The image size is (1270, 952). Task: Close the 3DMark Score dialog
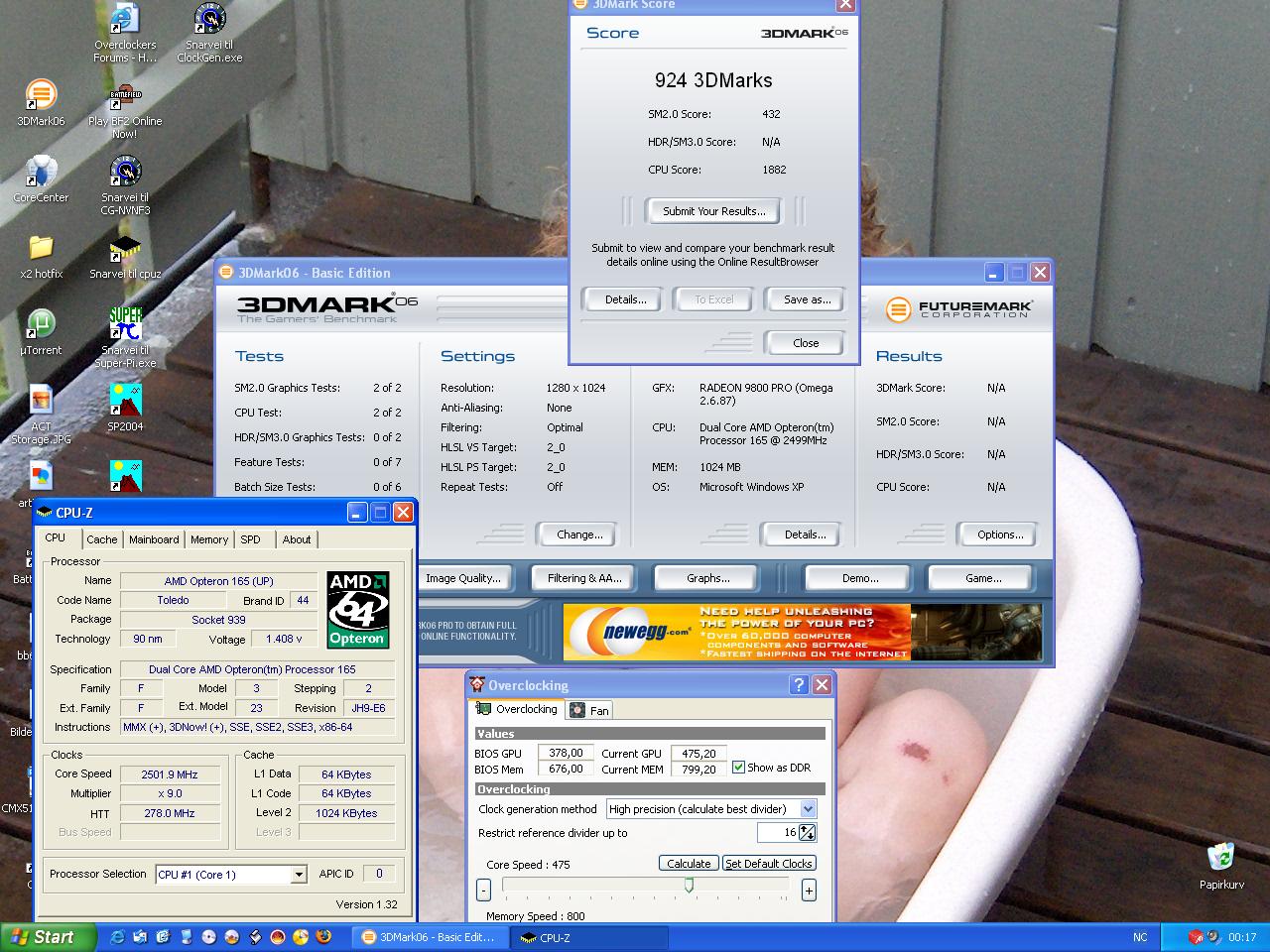coord(806,343)
